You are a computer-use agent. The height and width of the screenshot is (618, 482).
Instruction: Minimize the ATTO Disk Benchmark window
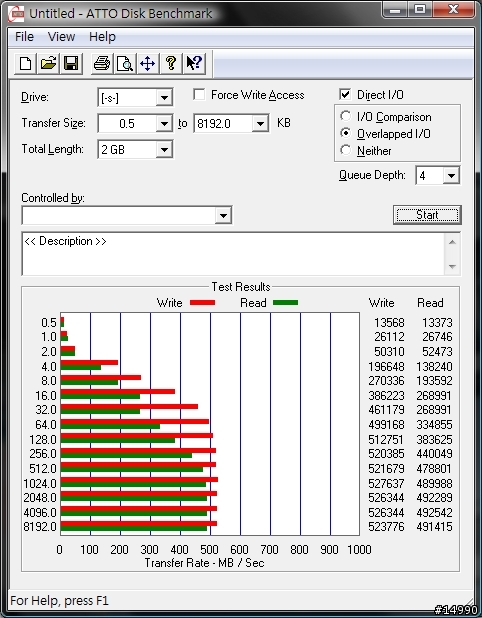pyautogui.click(x=396, y=9)
